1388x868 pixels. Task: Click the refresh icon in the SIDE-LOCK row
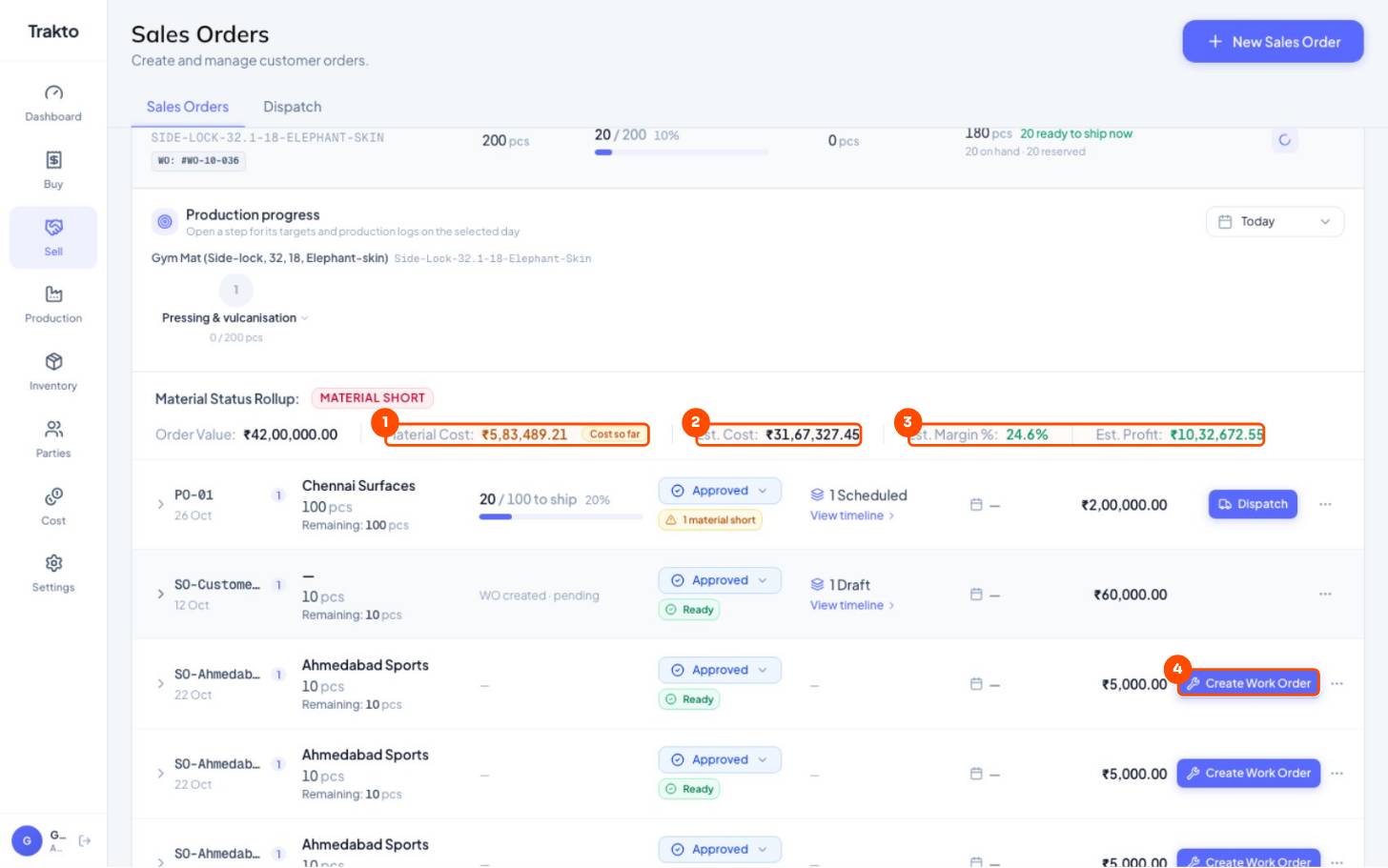click(x=1284, y=140)
